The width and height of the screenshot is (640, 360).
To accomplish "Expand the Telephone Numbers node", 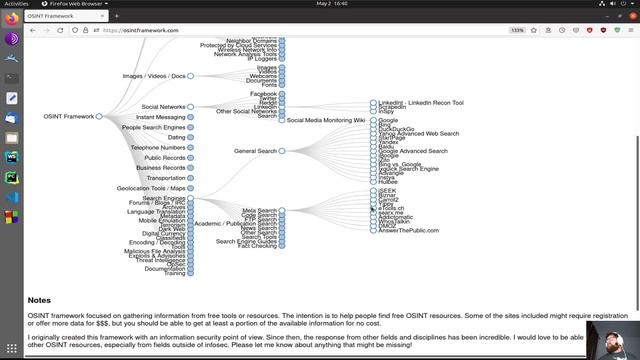I will (190, 147).
